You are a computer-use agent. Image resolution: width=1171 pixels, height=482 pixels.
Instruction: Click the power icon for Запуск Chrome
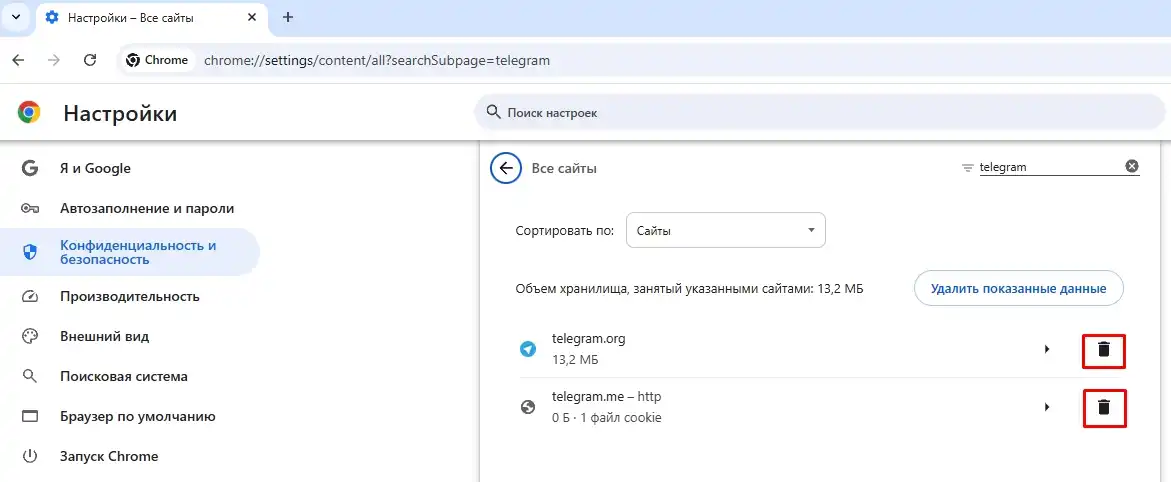[x=30, y=456]
